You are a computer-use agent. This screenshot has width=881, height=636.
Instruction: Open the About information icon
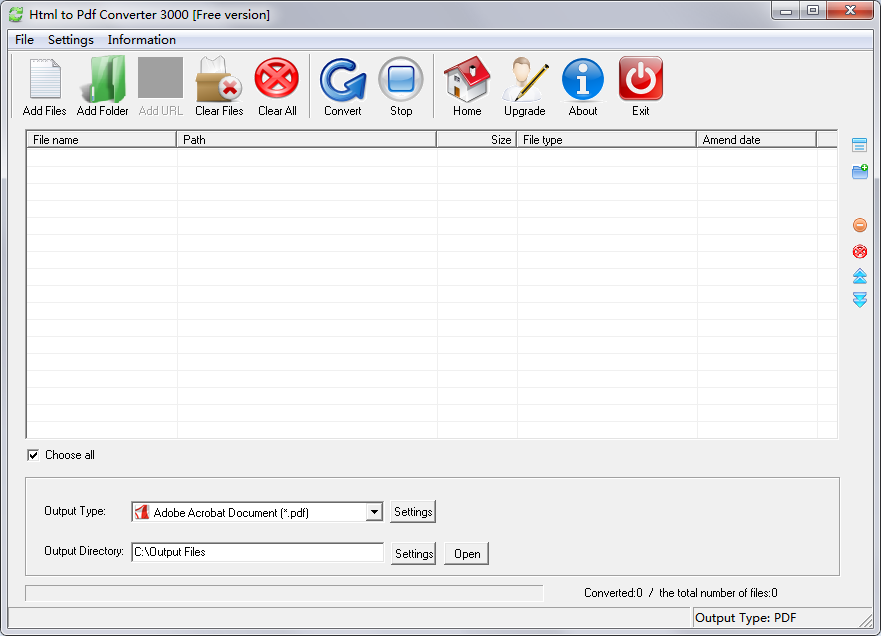click(x=583, y=85)
